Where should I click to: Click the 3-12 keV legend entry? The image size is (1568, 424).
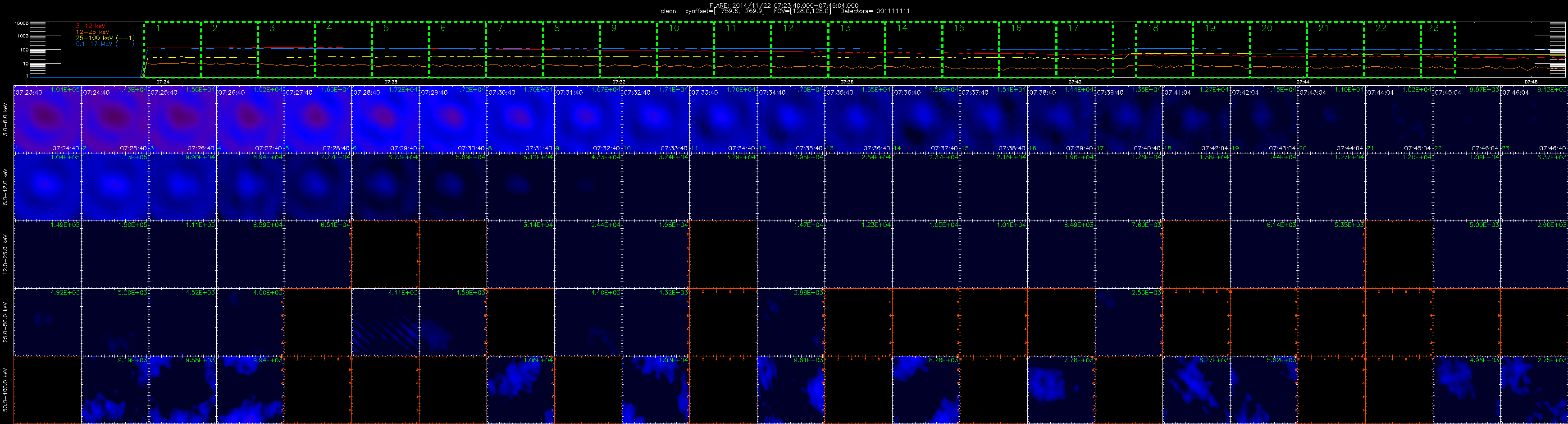(x=91, y=26)
